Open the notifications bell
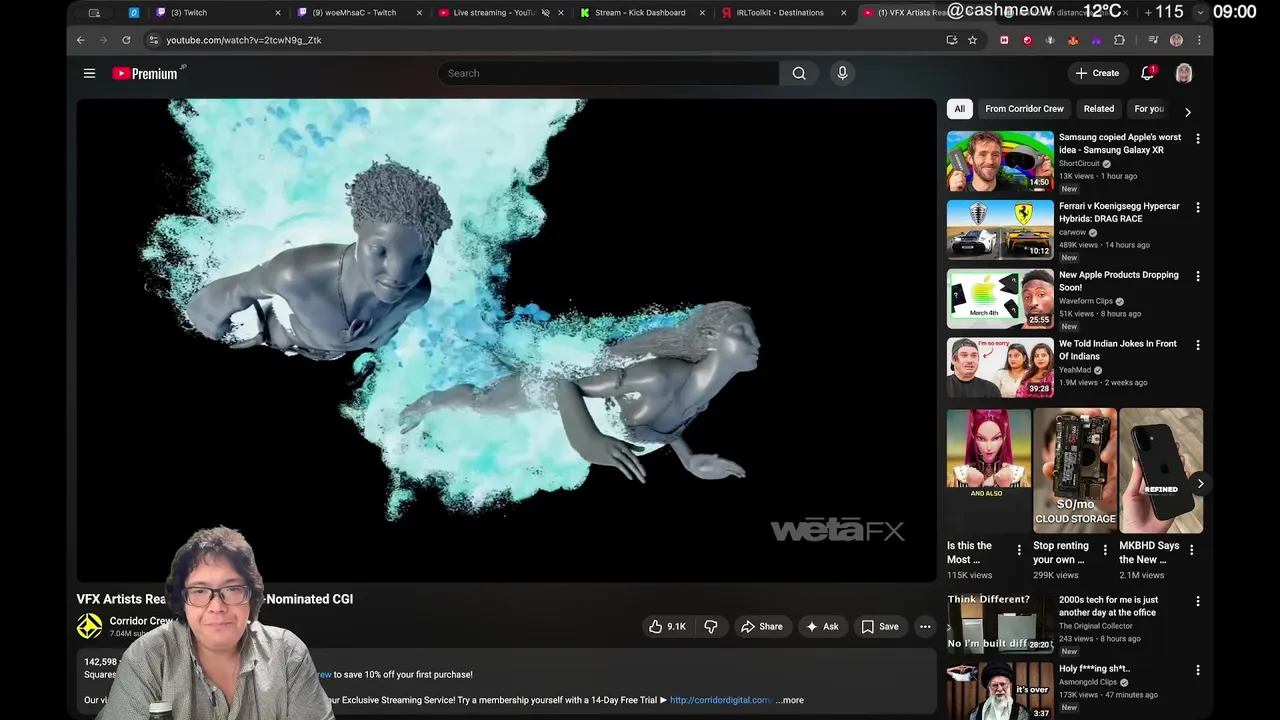Screen dimensions: 1280x720 1148,73
